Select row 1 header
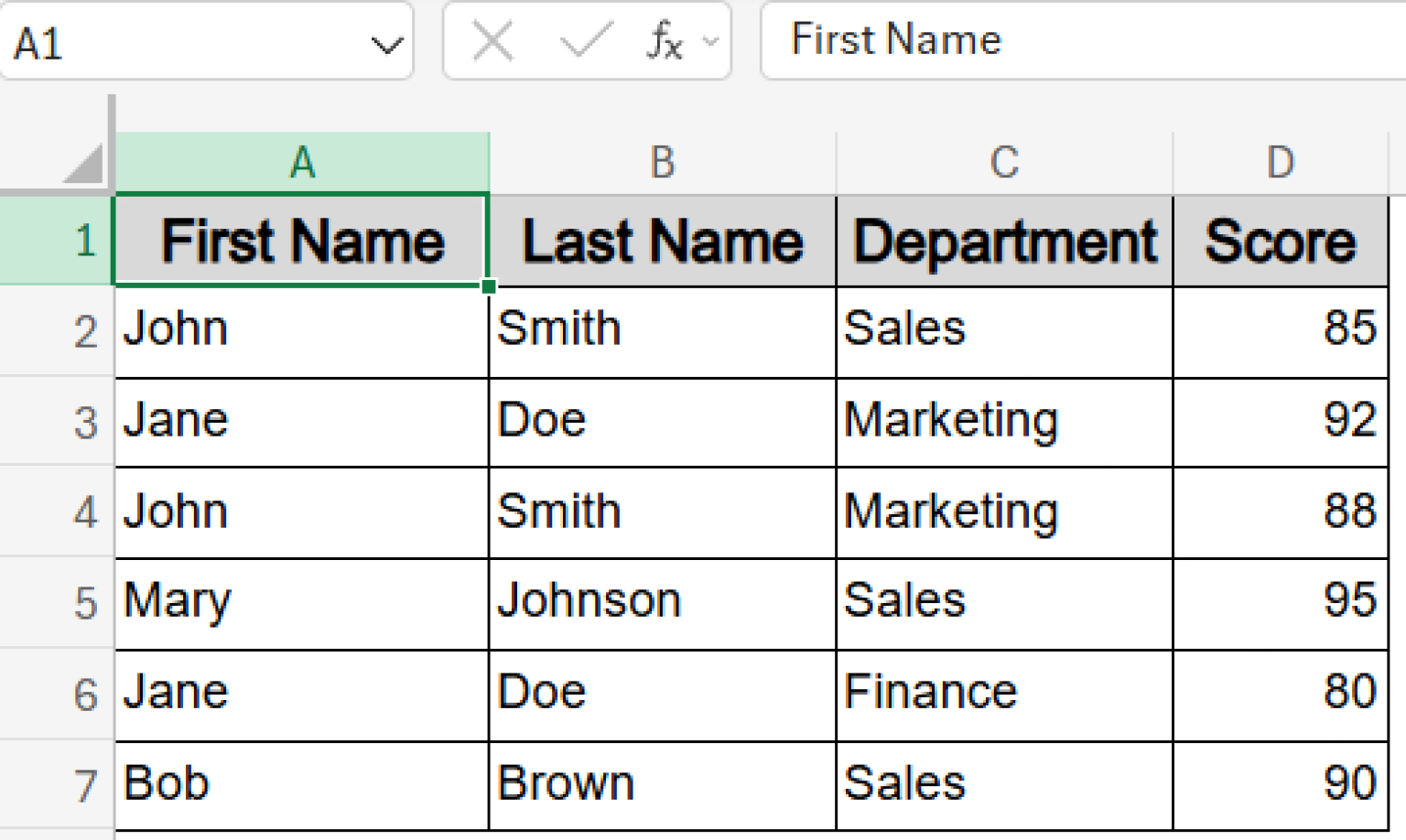Screen dimensions: 1406x840 [84, 240]
